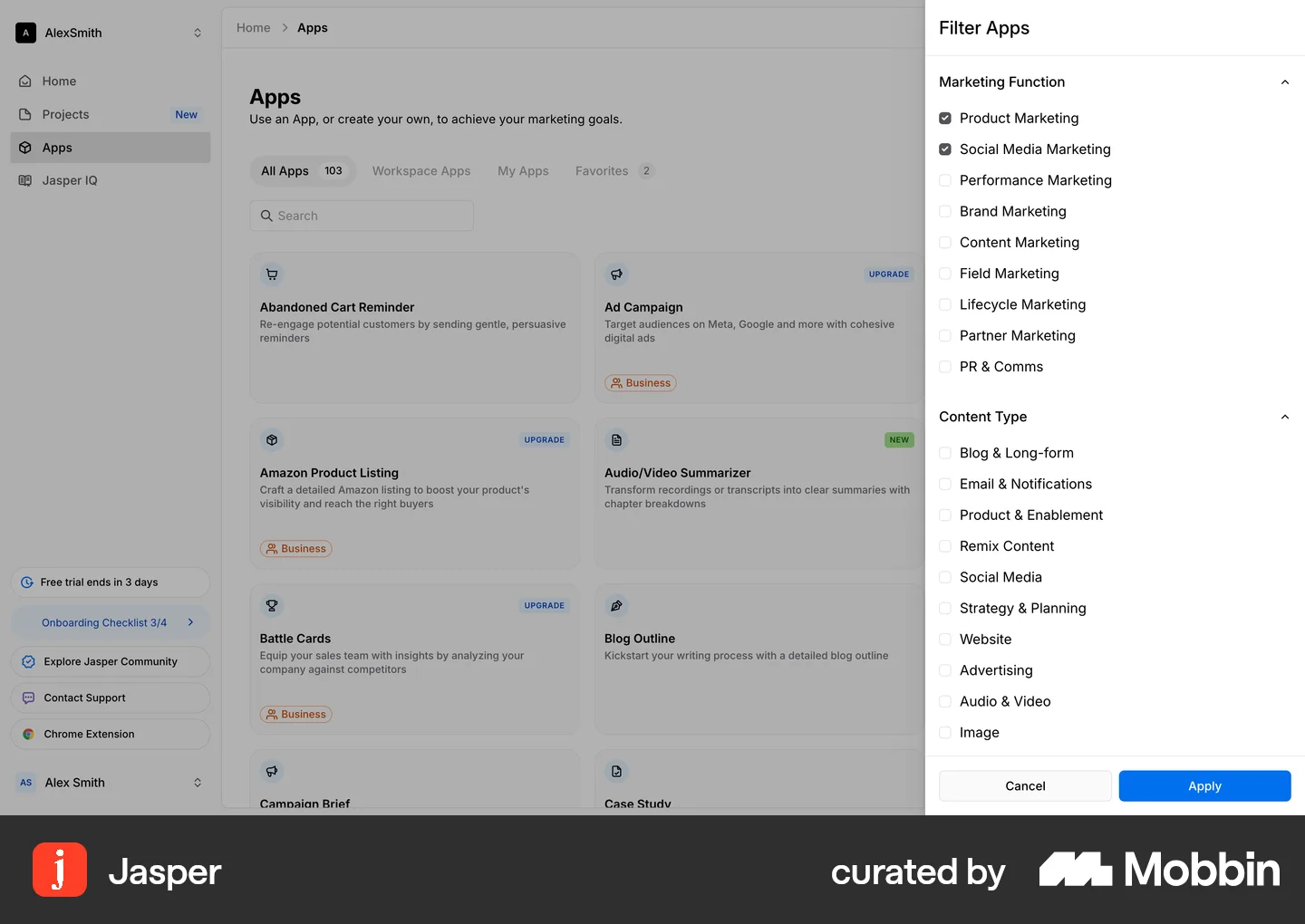
Task: Check Product & Enablement content type
Action: (x=945, y=515)
